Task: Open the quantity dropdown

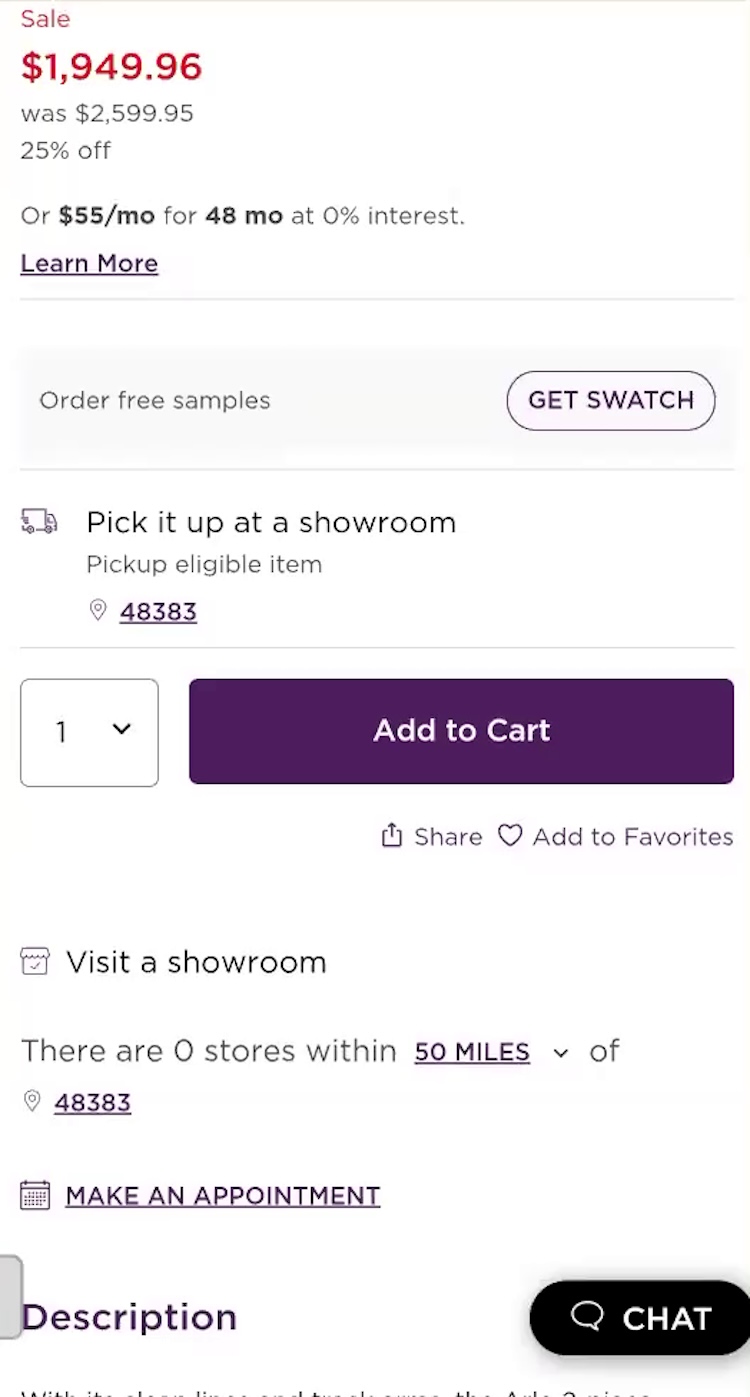Action: pyautogui.click(x=89, y=732)
